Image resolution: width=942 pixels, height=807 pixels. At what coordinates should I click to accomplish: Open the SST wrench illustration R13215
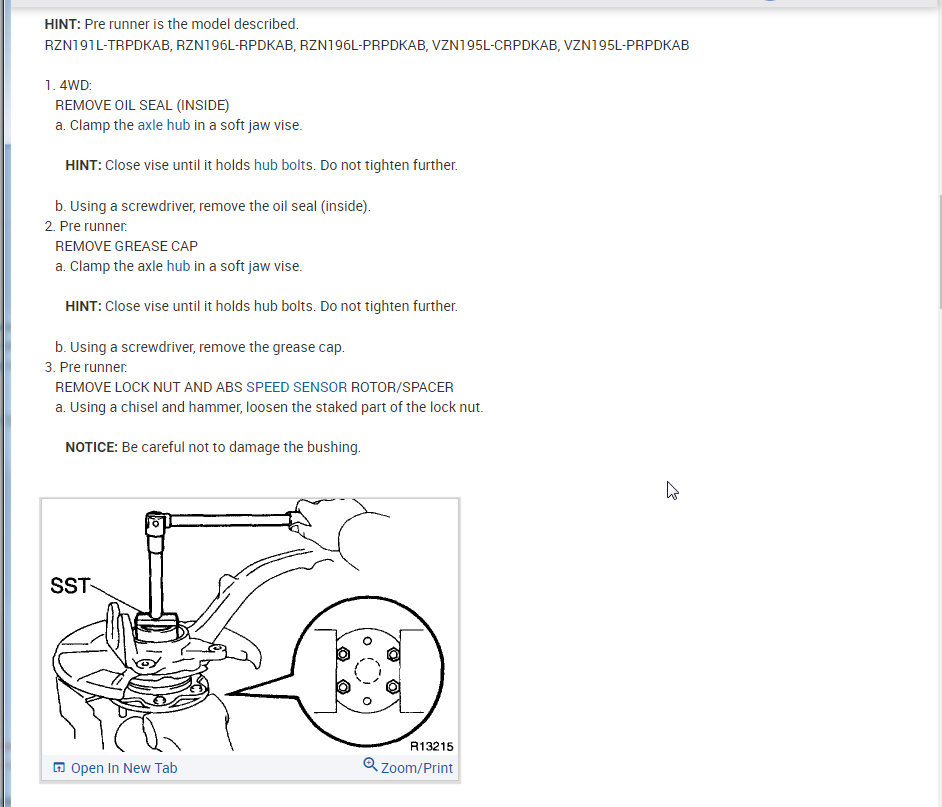point(250,626)
